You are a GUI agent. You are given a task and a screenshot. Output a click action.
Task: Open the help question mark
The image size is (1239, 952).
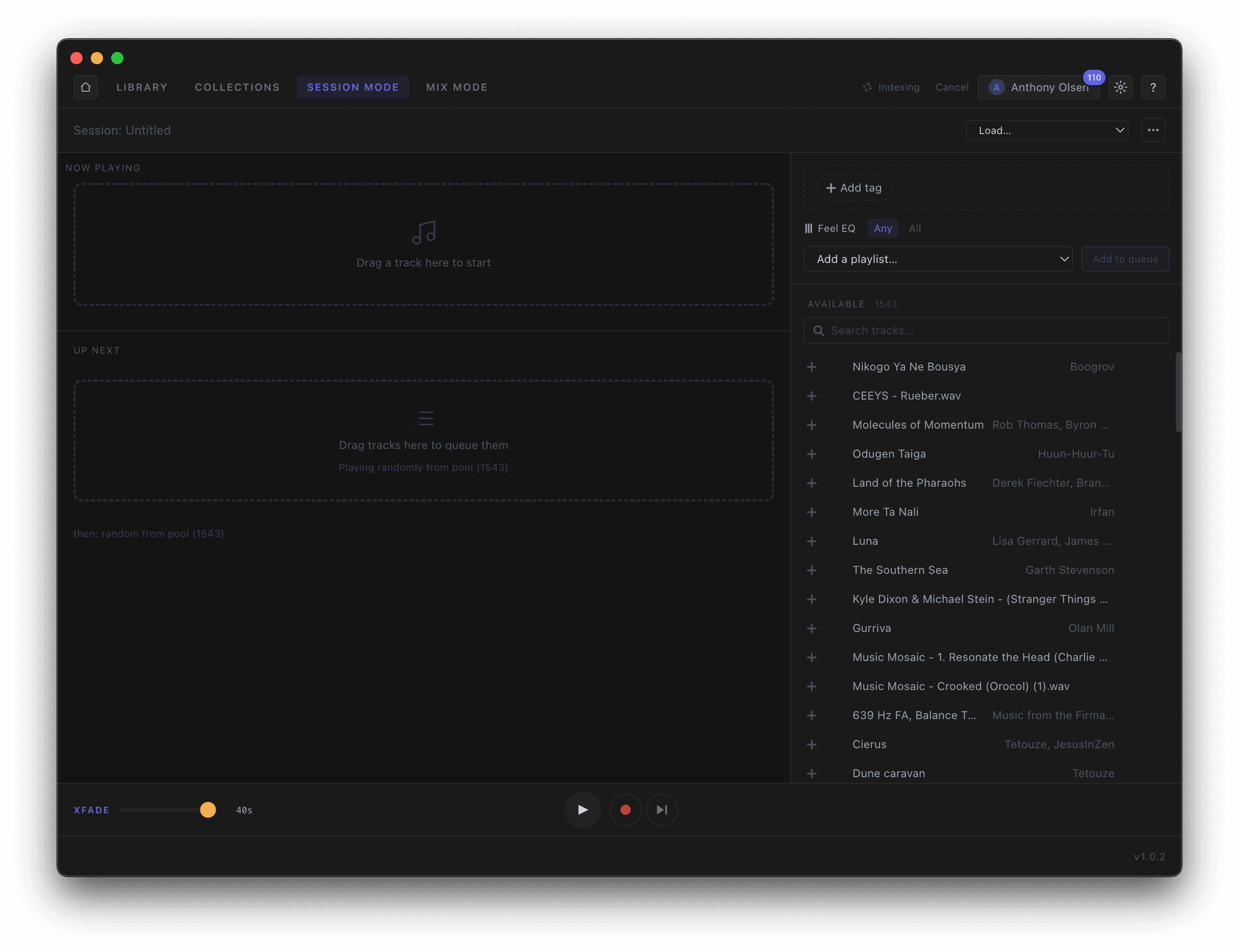[x=1153, y=87]
